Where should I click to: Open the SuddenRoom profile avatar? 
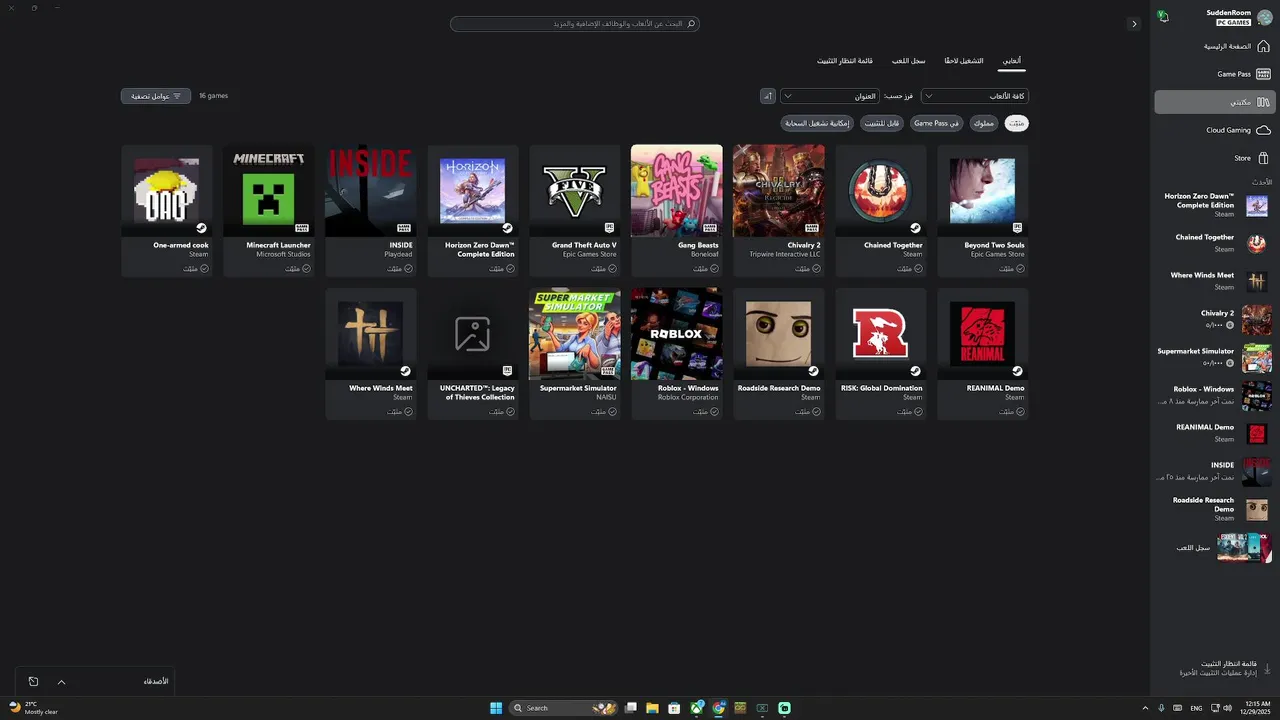(1264, 17)
